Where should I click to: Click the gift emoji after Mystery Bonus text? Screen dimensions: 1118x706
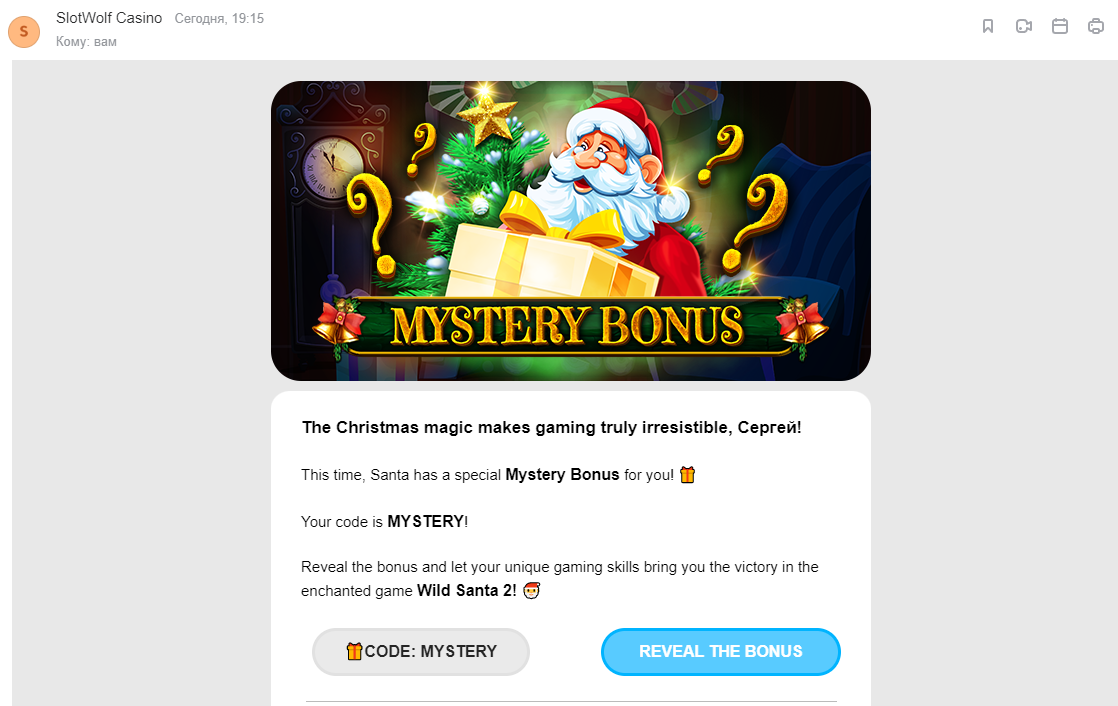click(x=687, y=474)
